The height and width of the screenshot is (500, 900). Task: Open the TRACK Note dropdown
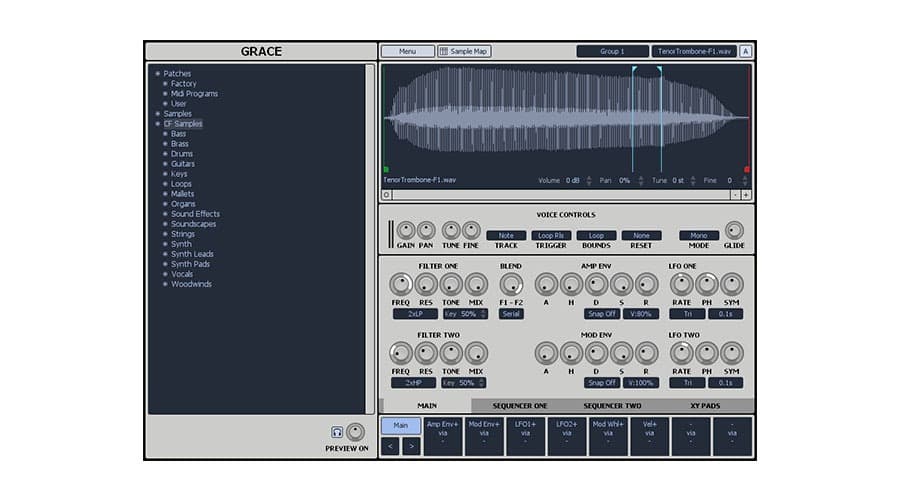(506, 235)
